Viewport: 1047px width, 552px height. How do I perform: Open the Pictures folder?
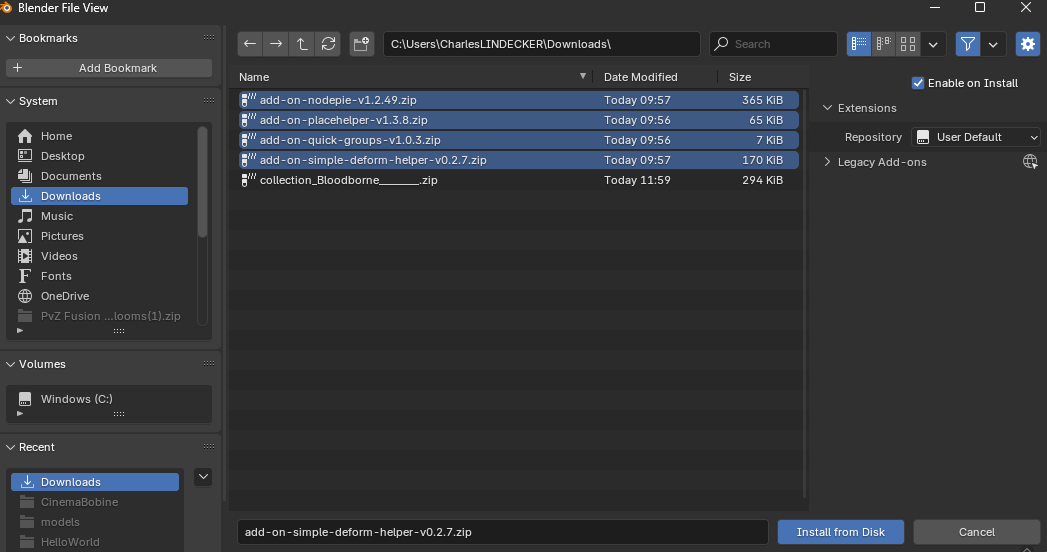(99, 236)
